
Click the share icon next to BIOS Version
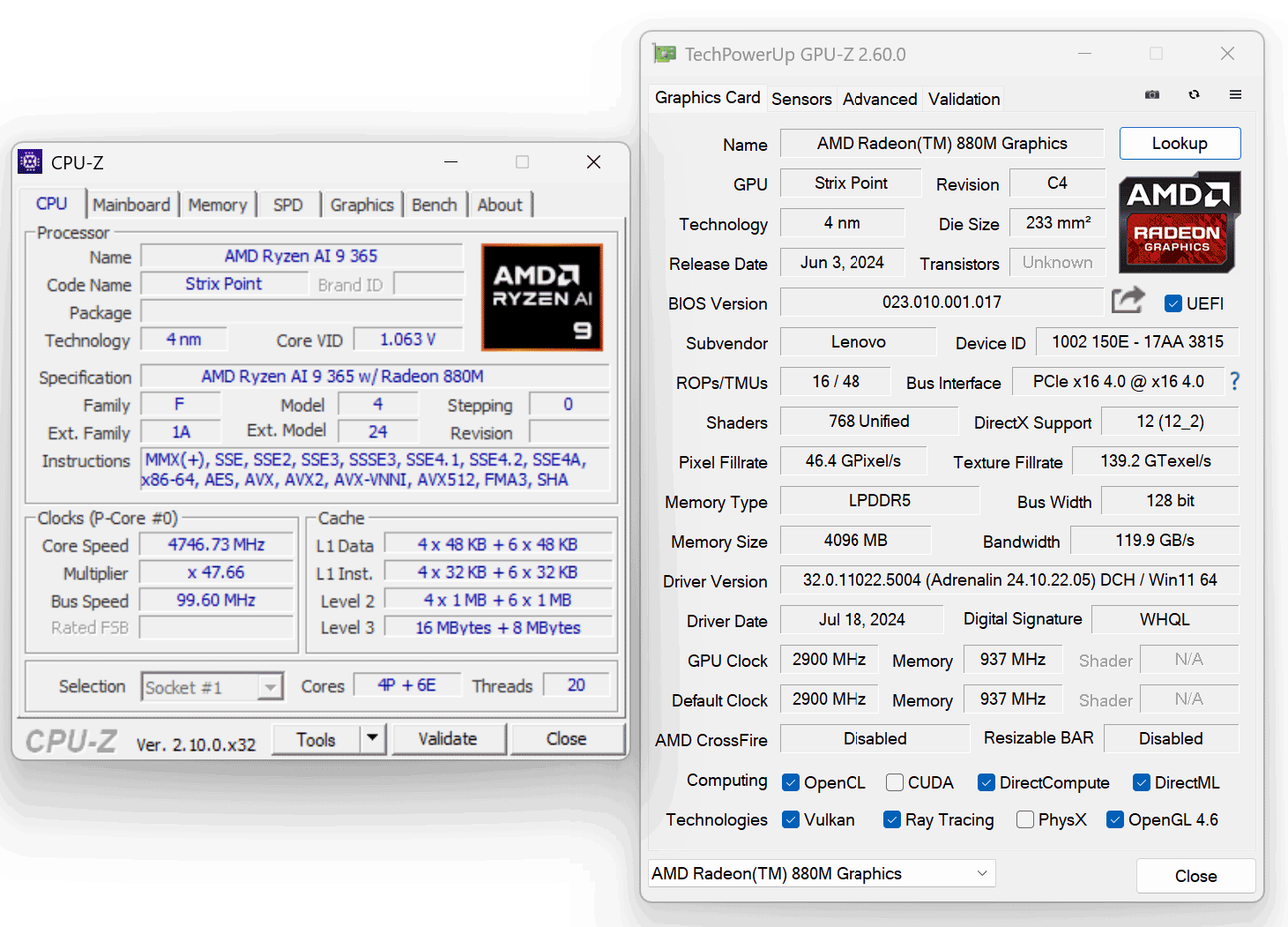(x=1128, y=301)
